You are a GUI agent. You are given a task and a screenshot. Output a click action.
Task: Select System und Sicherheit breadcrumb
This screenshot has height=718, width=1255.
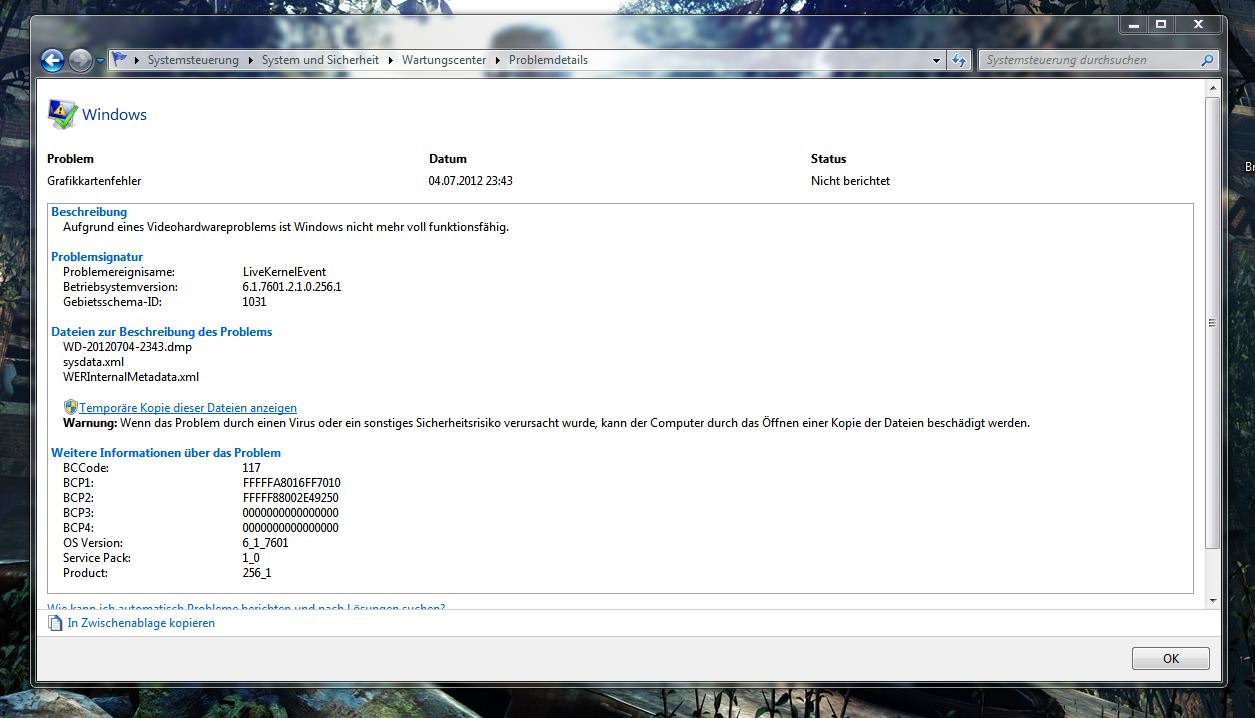point(320,60)
